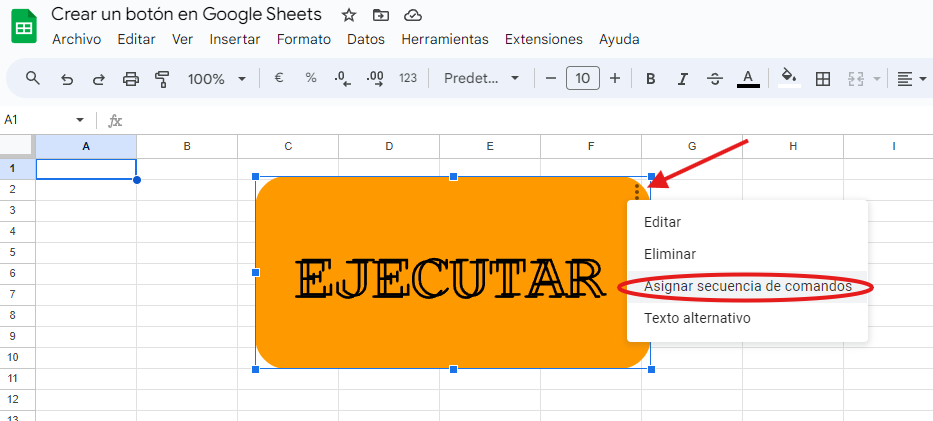The width and height of the screenshot is (933, 421).
Task: Click the merge cells icon
Action: pyautogui.click(x=856, y=78)
